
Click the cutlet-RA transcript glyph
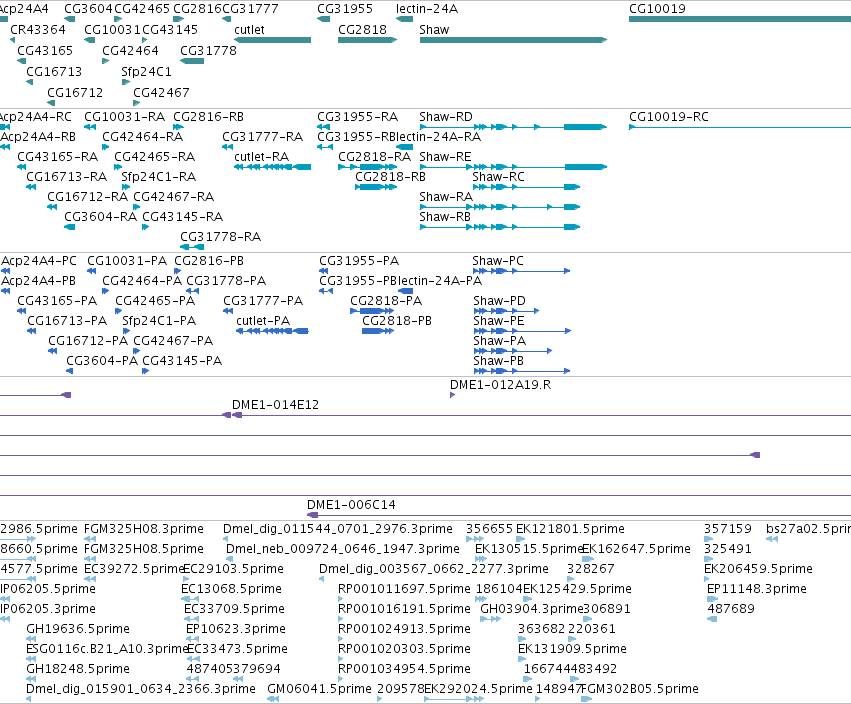pos(272,167)
